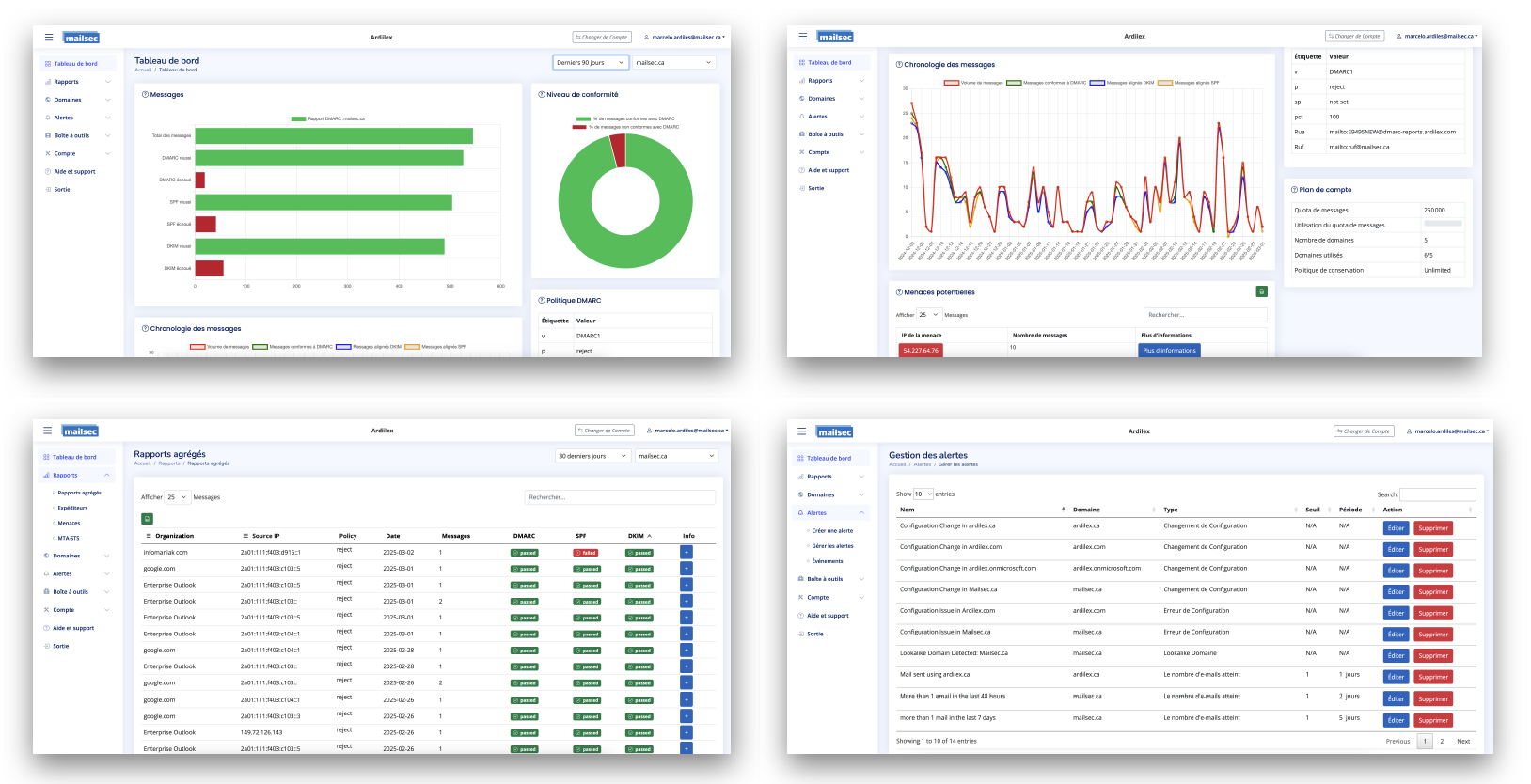
Task: Click the filter icon beside Source IP header
Action: (x=245, y=536)
